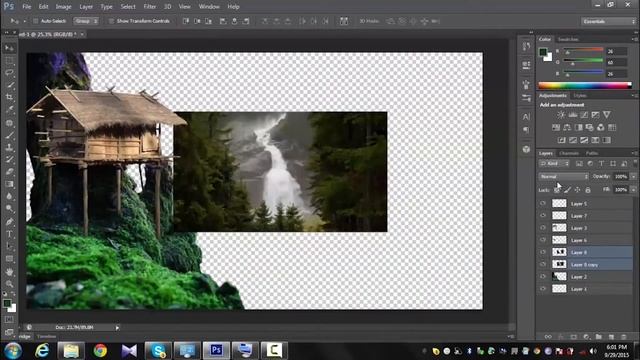This screenshot has width=640, height=360.
Task: Select the Gradient tool
Action: point(9,184)
